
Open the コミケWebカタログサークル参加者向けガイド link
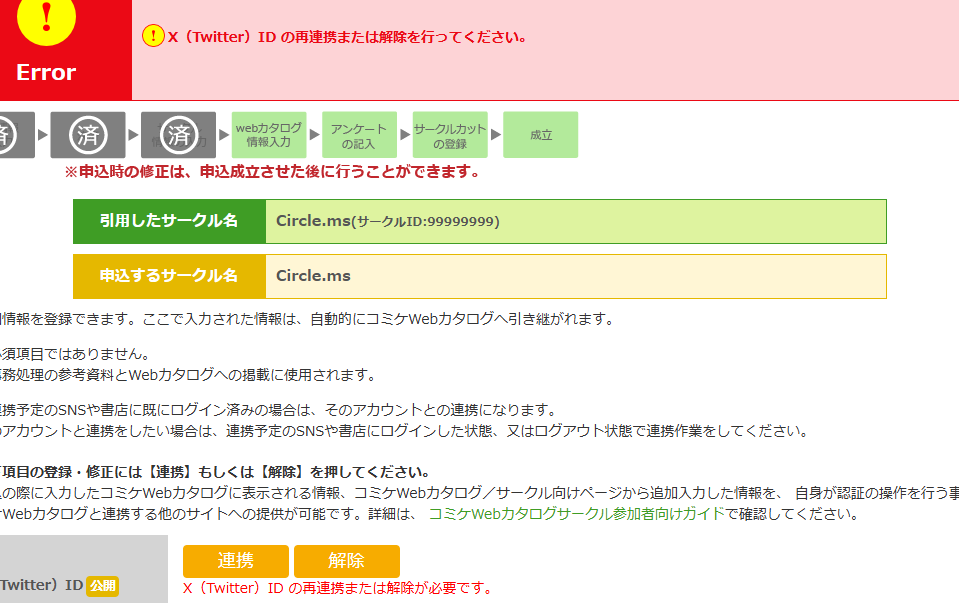pos(575,514)
